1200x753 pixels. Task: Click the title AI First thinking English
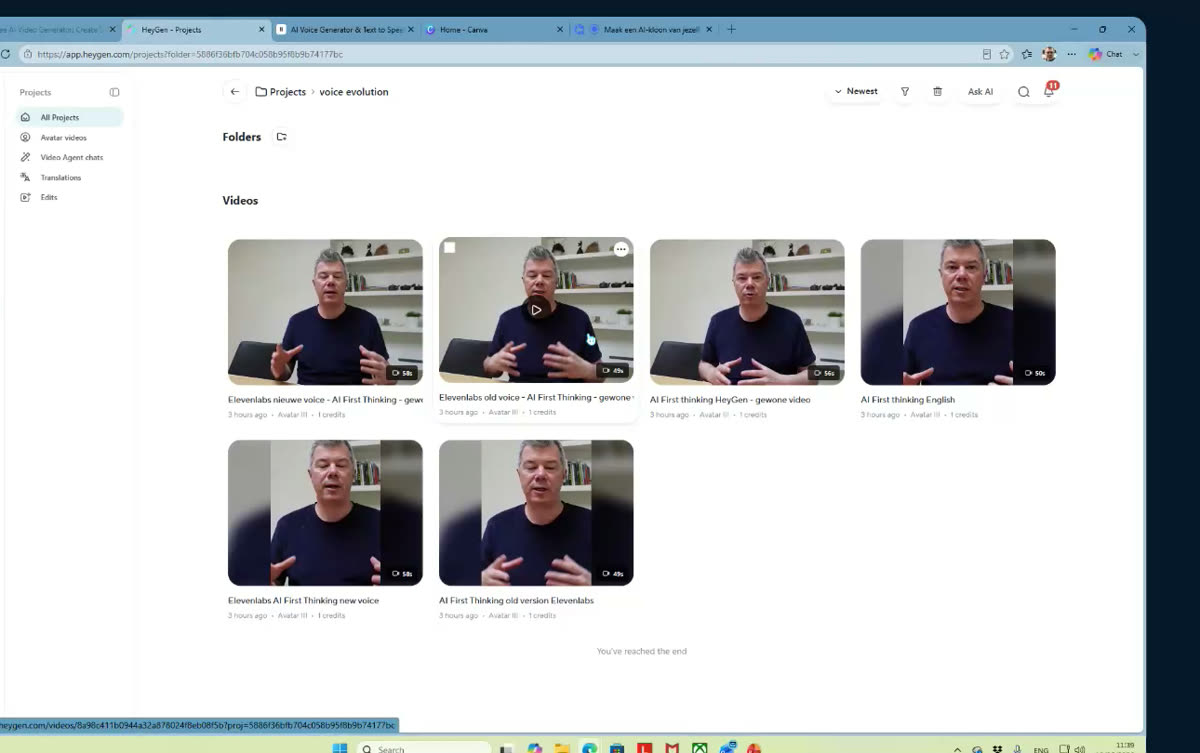click(908, 400)
